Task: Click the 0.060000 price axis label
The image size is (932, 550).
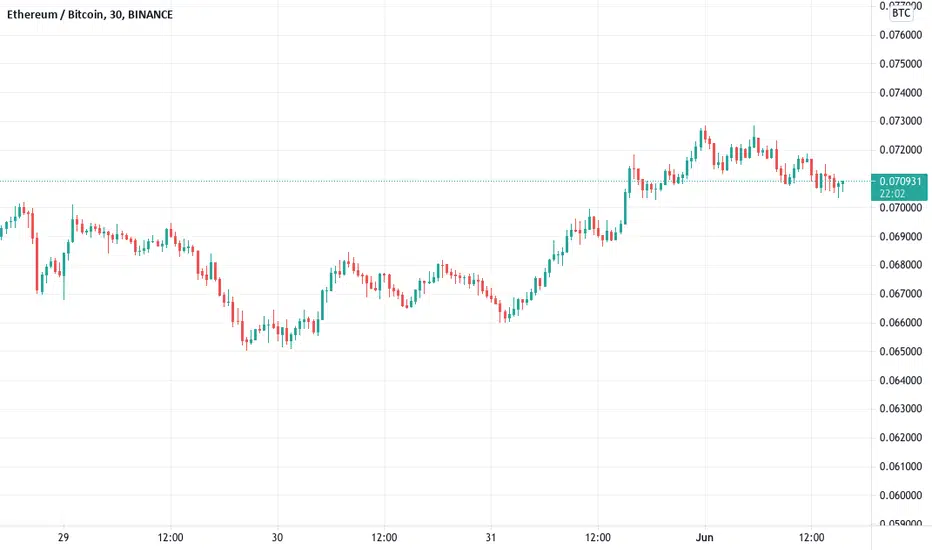Action: 900,495
